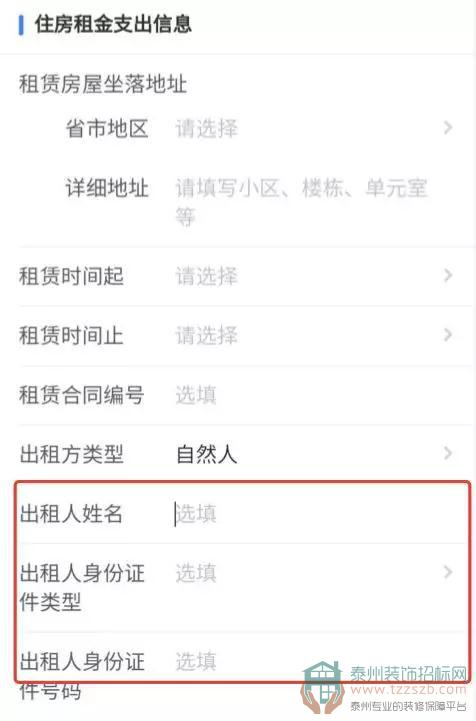Viewport: 476px width, 721px height.
Task: Click the chevron next to 自然人
Action: tap(448, 453)
